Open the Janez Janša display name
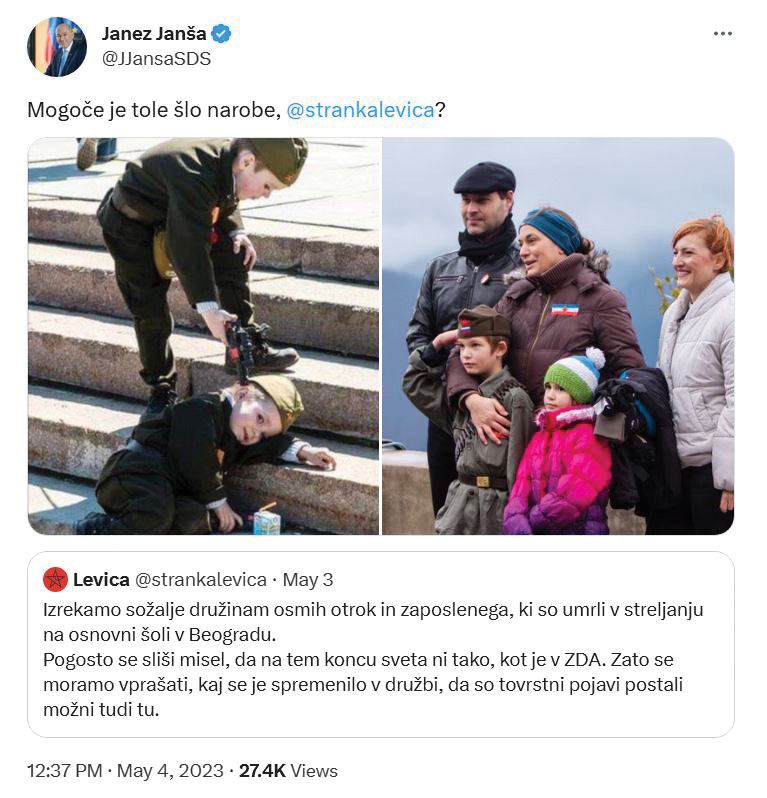The image size is (767, 798). point(154,34)
